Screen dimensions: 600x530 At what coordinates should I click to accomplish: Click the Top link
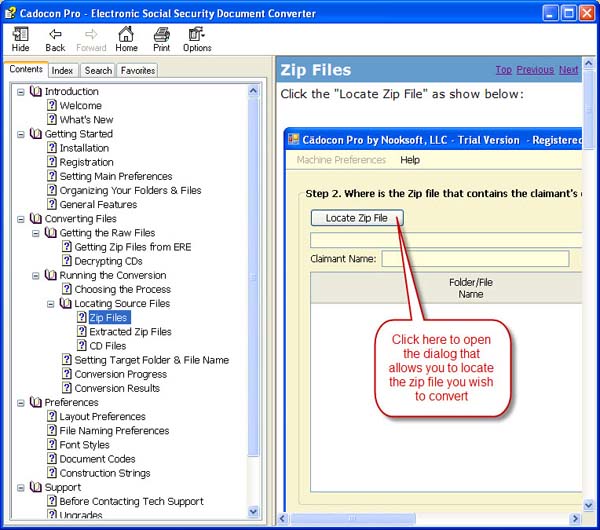503,70
